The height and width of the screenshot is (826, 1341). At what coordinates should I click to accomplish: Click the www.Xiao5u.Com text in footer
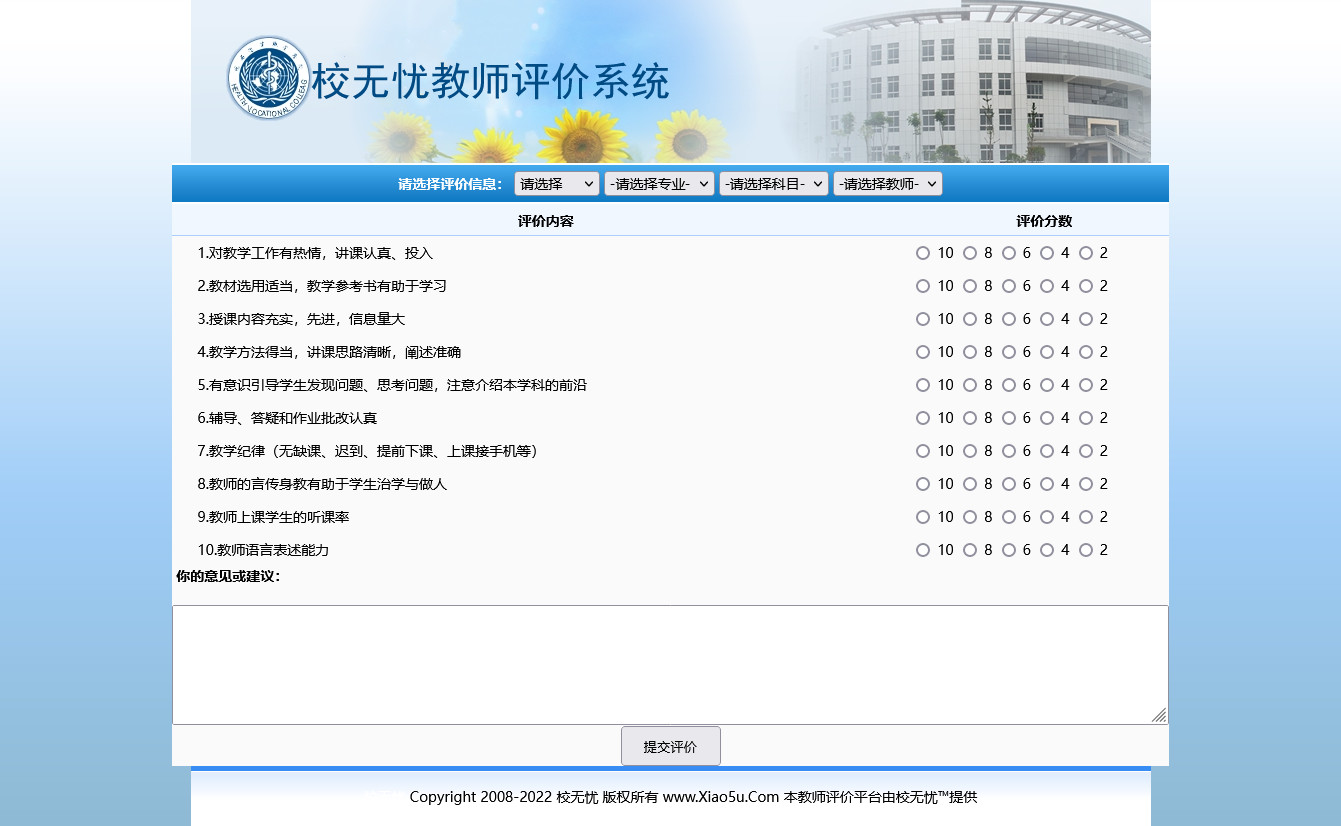click(721, 797)
